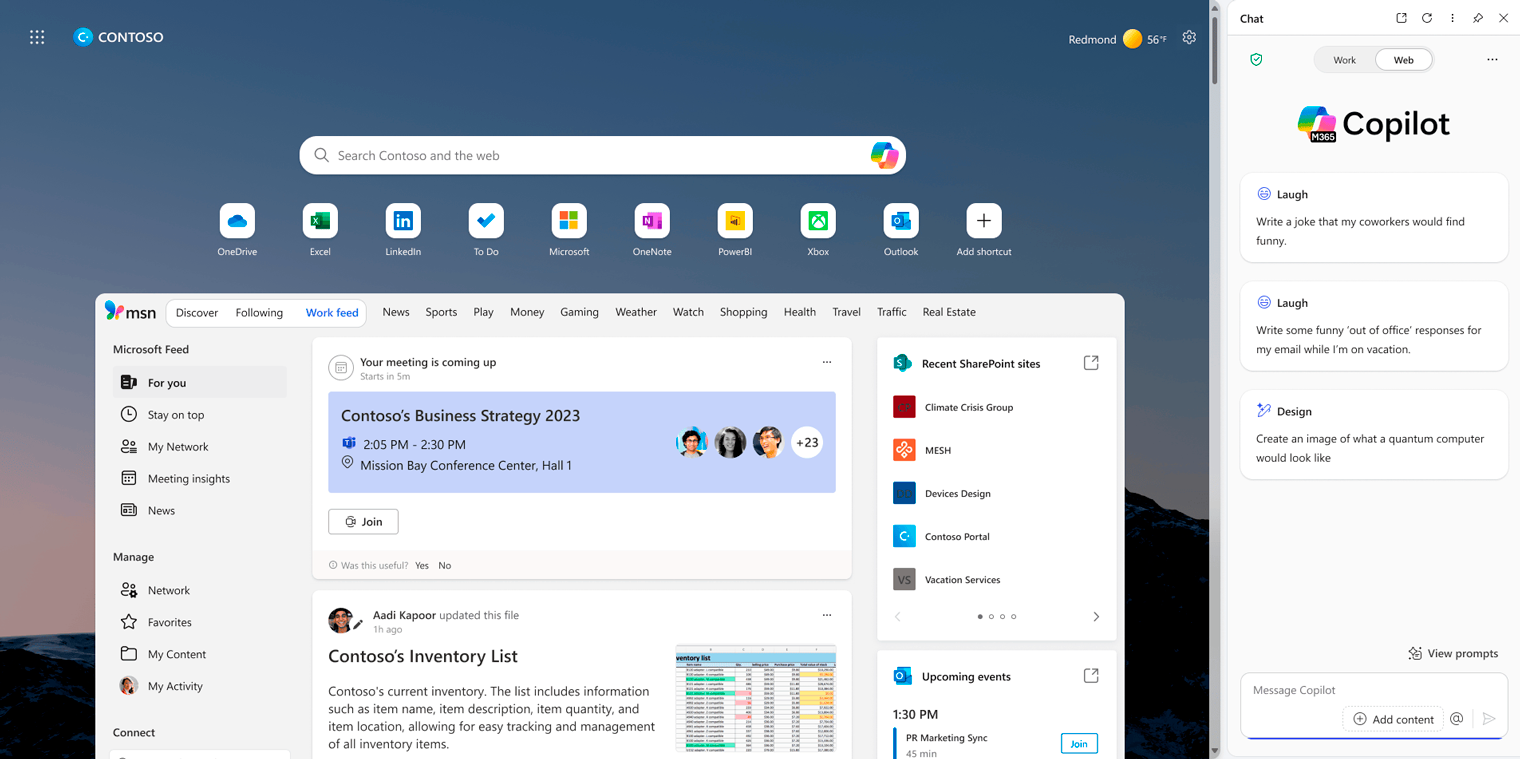Open Aadi Kapoor post more options ellipsis
This screenshot has height=759, width=1520.
[x=827, y=615]
